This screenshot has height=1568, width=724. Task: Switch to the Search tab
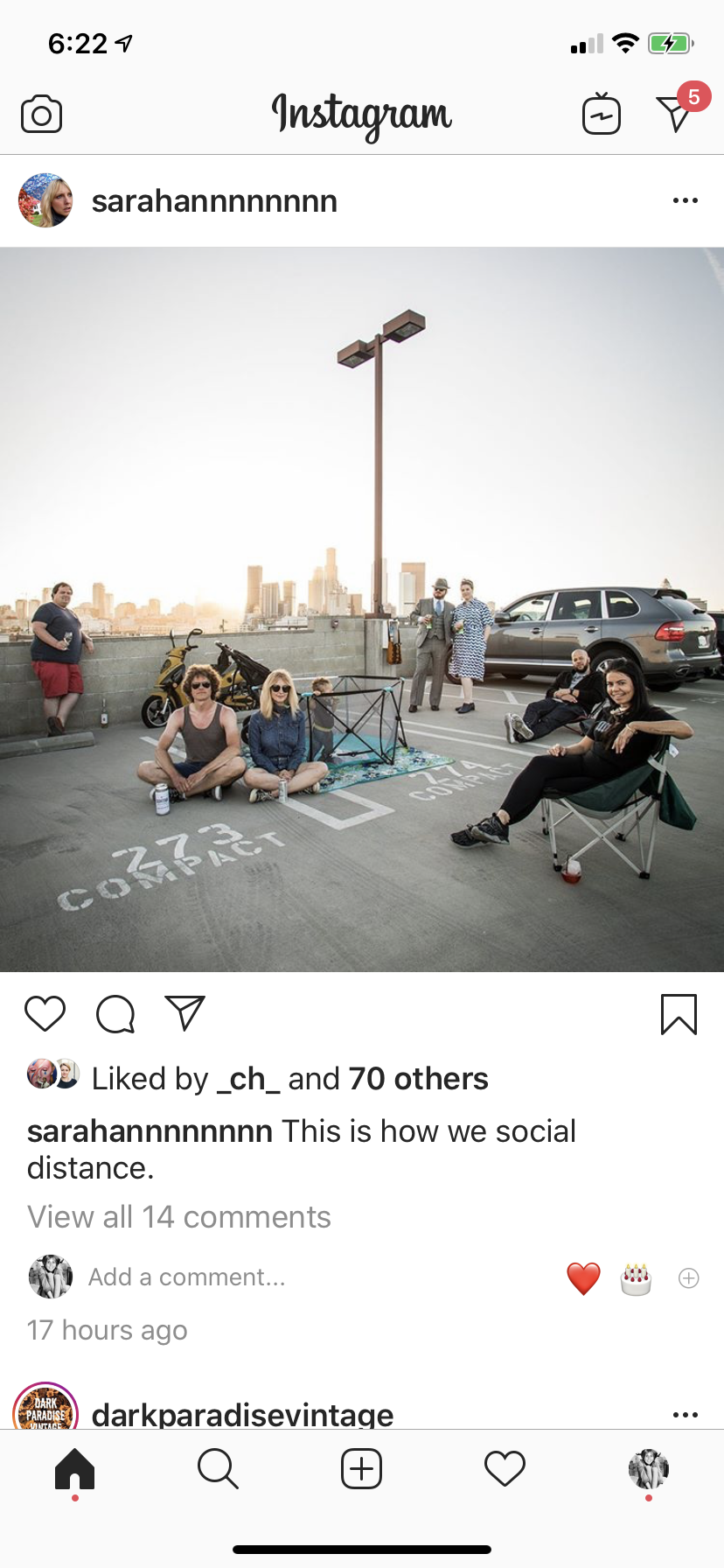[218, 1469]
